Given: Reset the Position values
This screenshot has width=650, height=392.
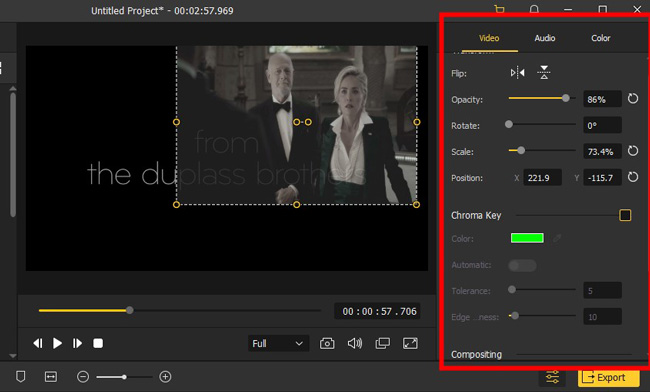Looking at the screenshot, I should point(633,177).
